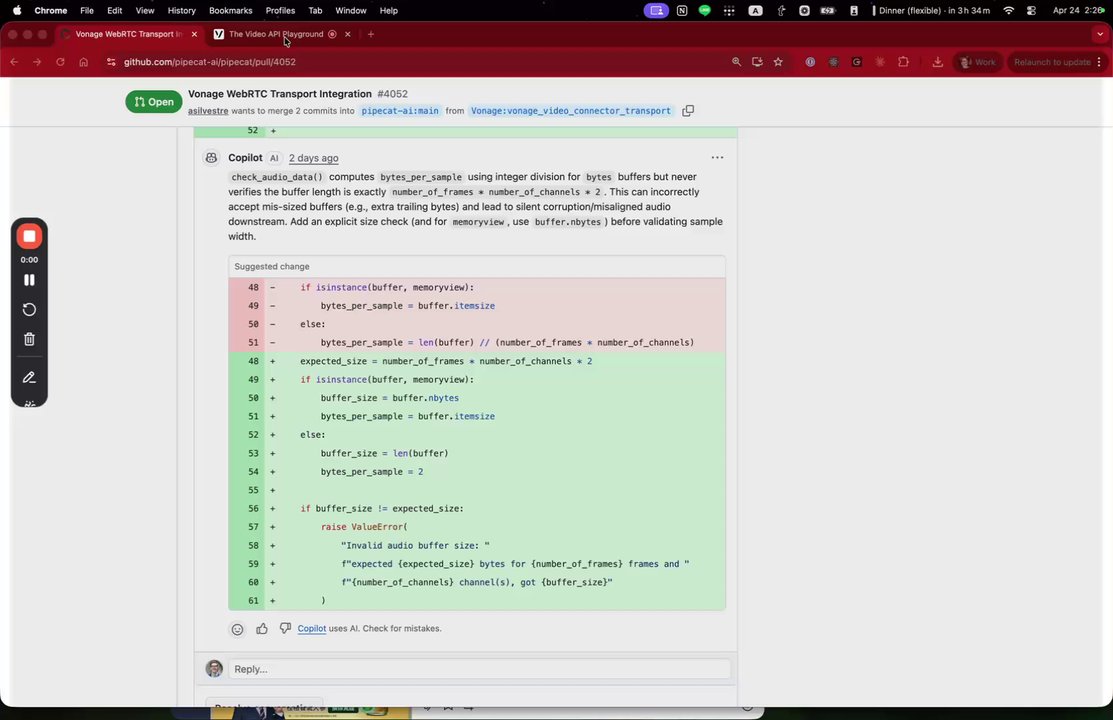Delete recording with the trash icon

[29, 339]
